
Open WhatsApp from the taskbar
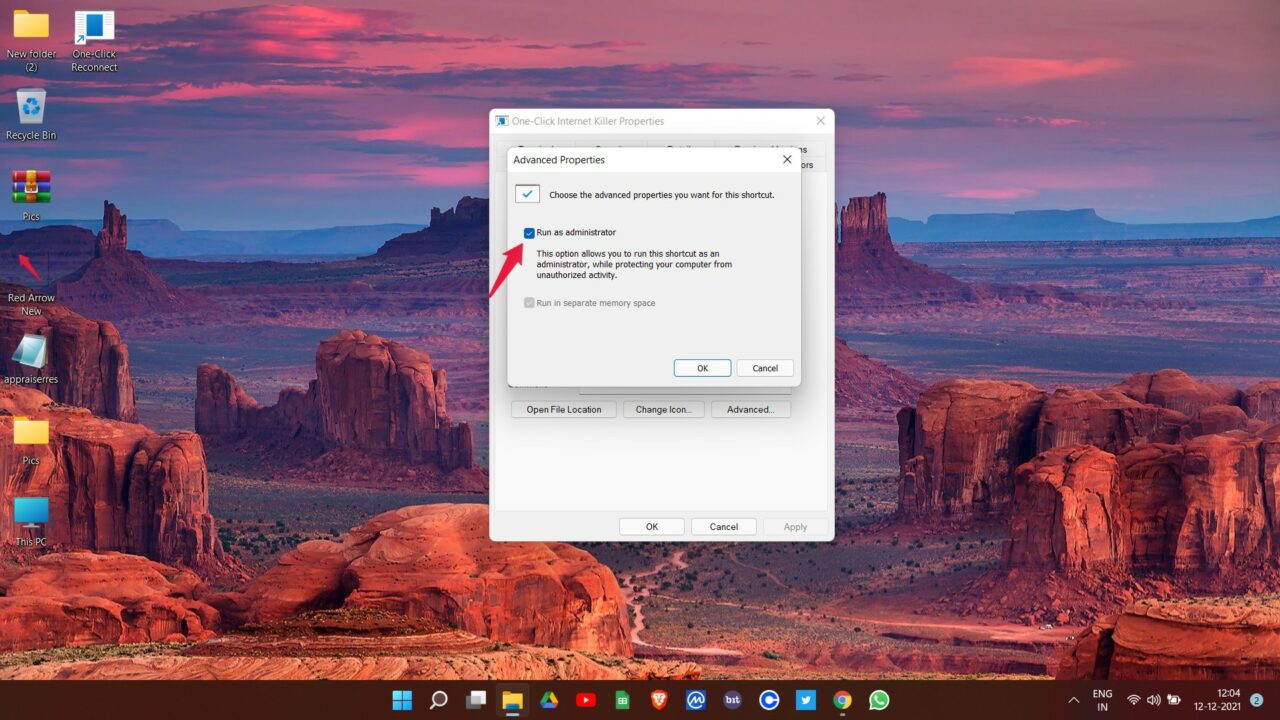pos(879,700)
